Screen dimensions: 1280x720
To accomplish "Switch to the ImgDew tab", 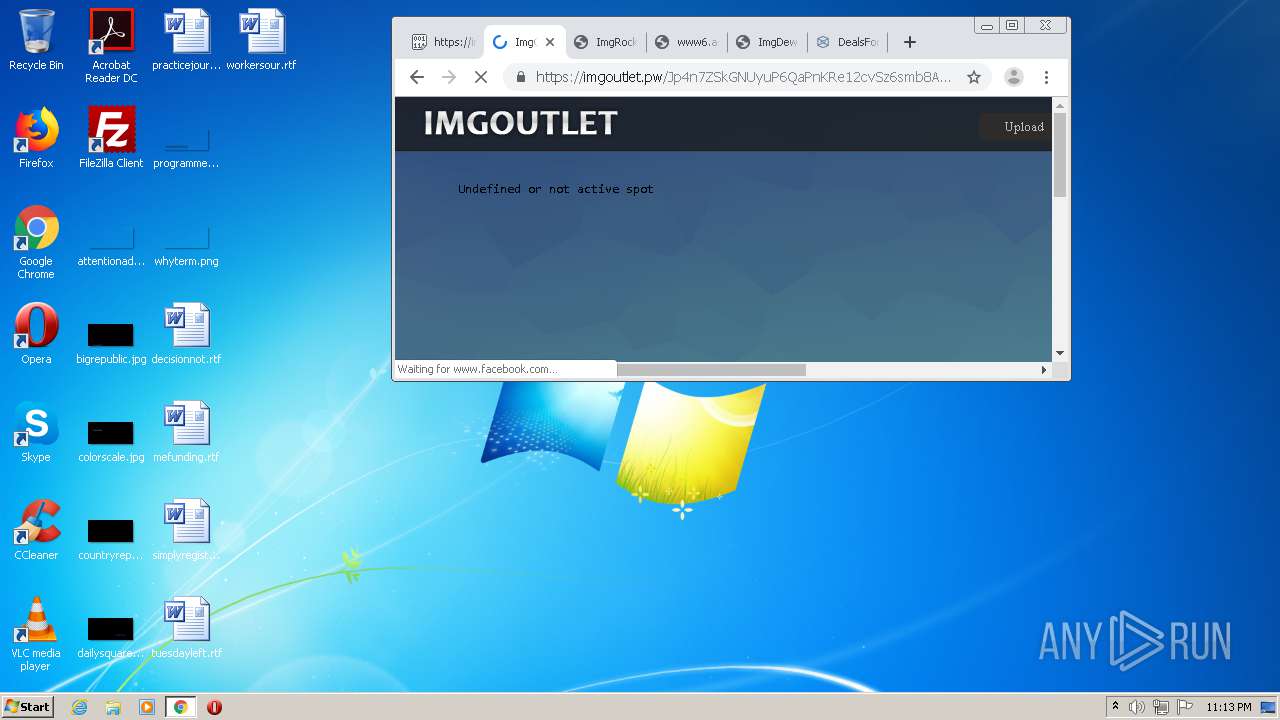I will [767, 42].
